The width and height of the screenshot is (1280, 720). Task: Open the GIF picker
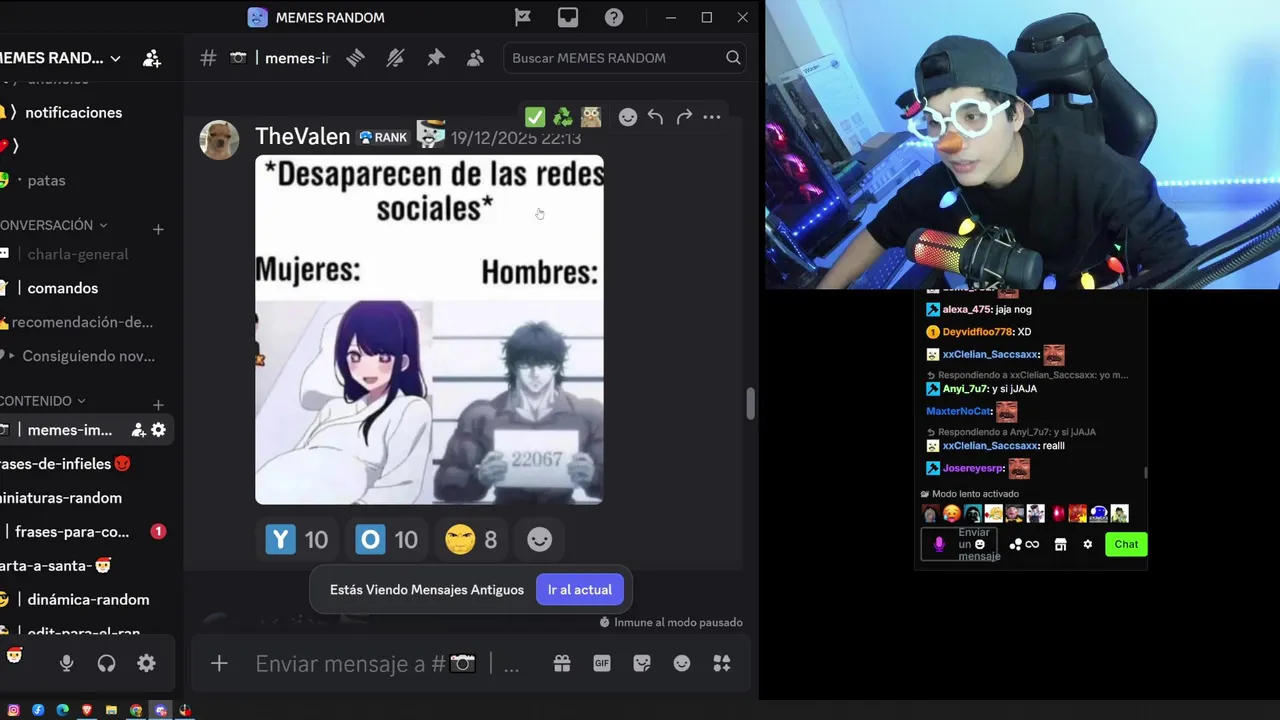(602, 663)
